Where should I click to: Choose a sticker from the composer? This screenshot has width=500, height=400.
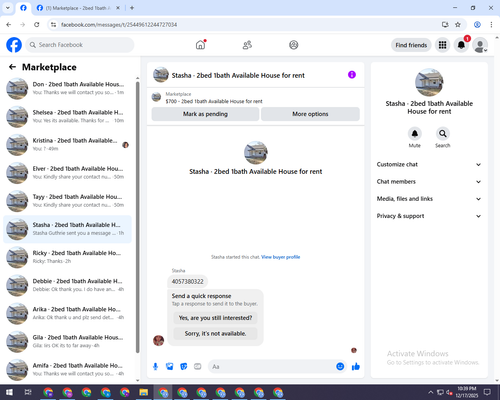tap(184, 367)
